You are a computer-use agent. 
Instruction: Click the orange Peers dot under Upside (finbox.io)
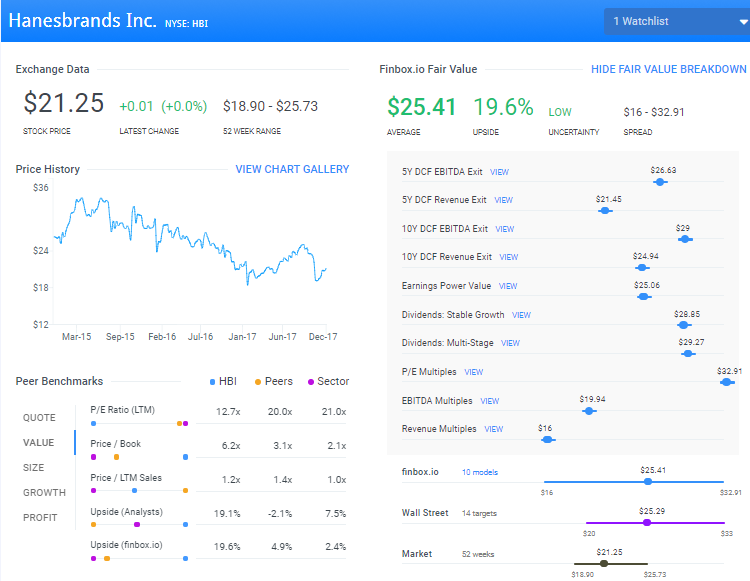pos(107,559)
